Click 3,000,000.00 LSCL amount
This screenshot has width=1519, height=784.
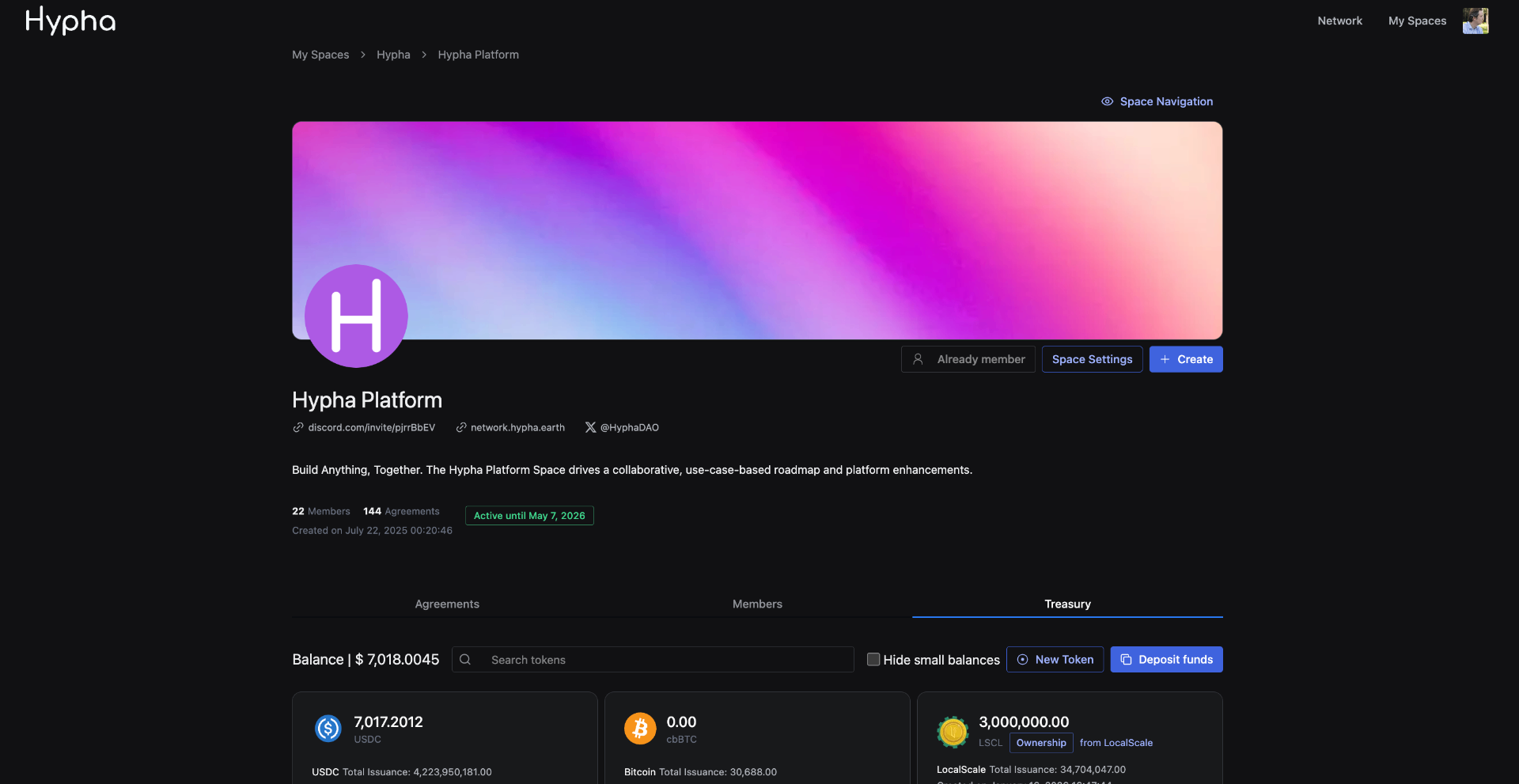1024,722
